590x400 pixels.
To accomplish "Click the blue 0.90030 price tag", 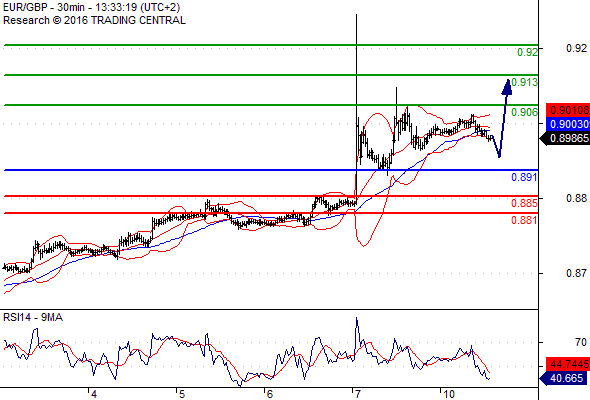I will [x=568, y=124].
